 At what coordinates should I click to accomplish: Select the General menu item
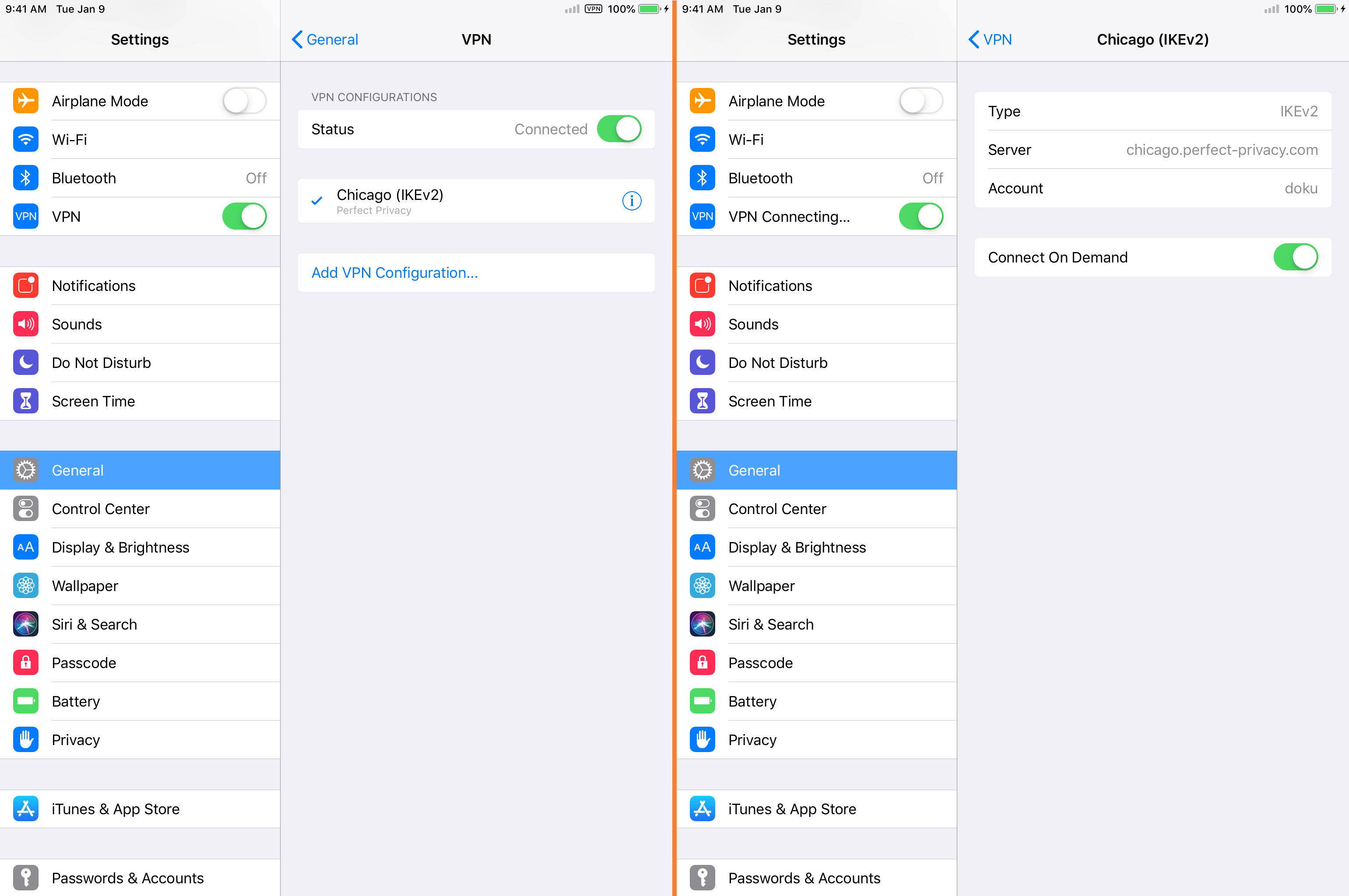139,470
